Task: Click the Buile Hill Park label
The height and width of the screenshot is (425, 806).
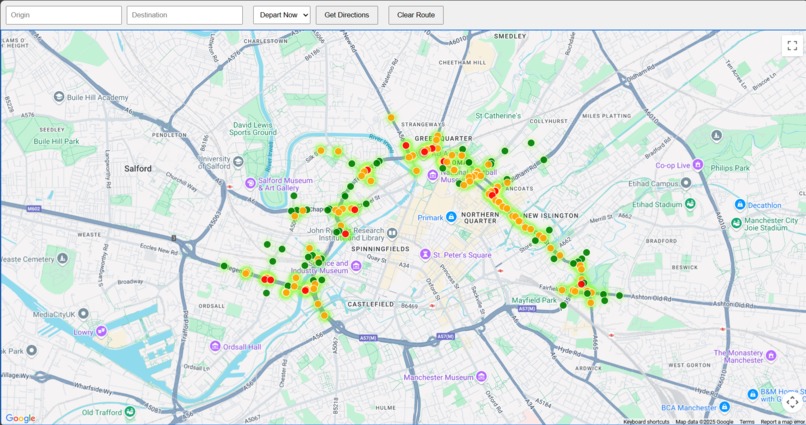Action: [57, 141]
